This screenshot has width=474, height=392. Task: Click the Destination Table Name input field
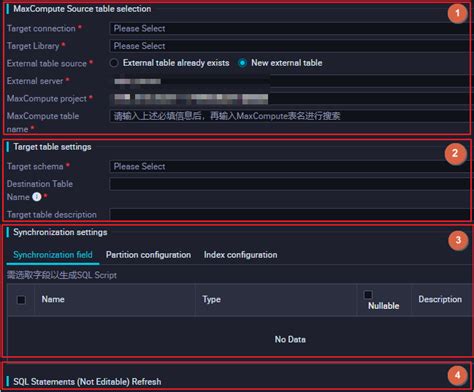[289, 184]
